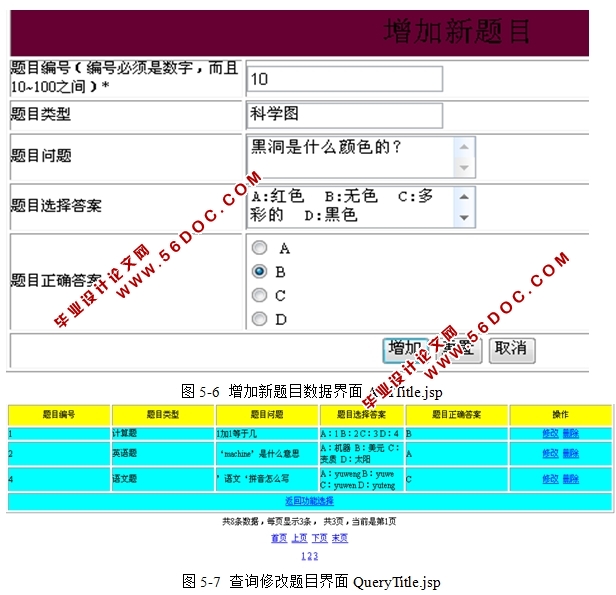The height and width of the screenshot is (595, 616).
Task: Open page number 3 link
Action: pos(315,556)
